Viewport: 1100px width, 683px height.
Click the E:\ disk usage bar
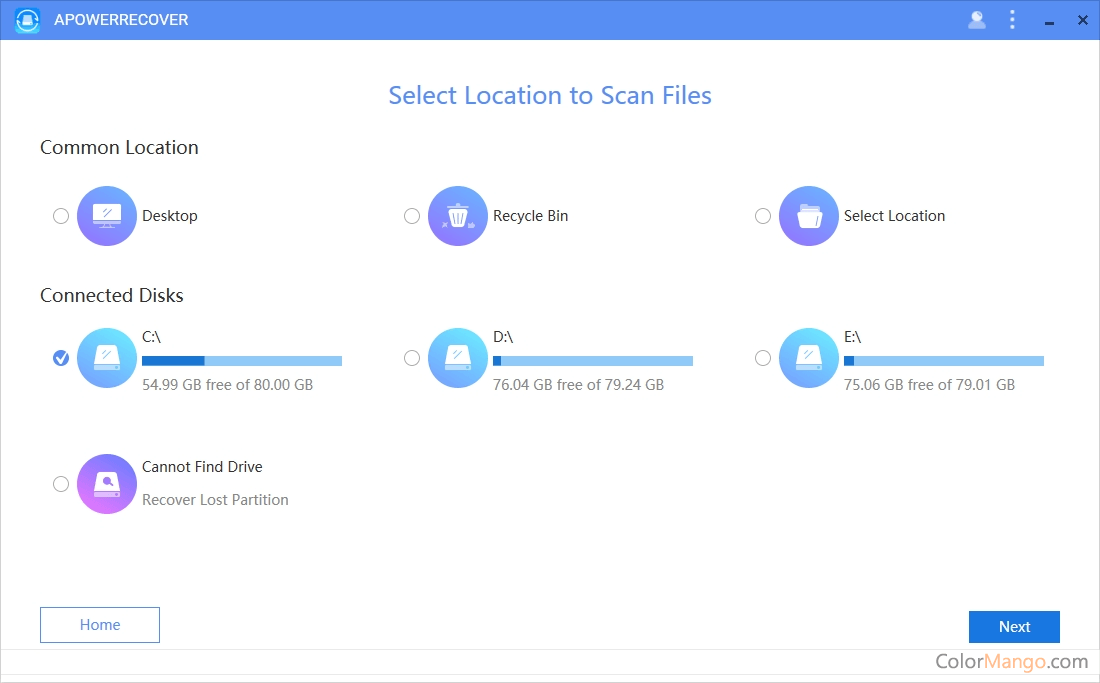[944, 361]
